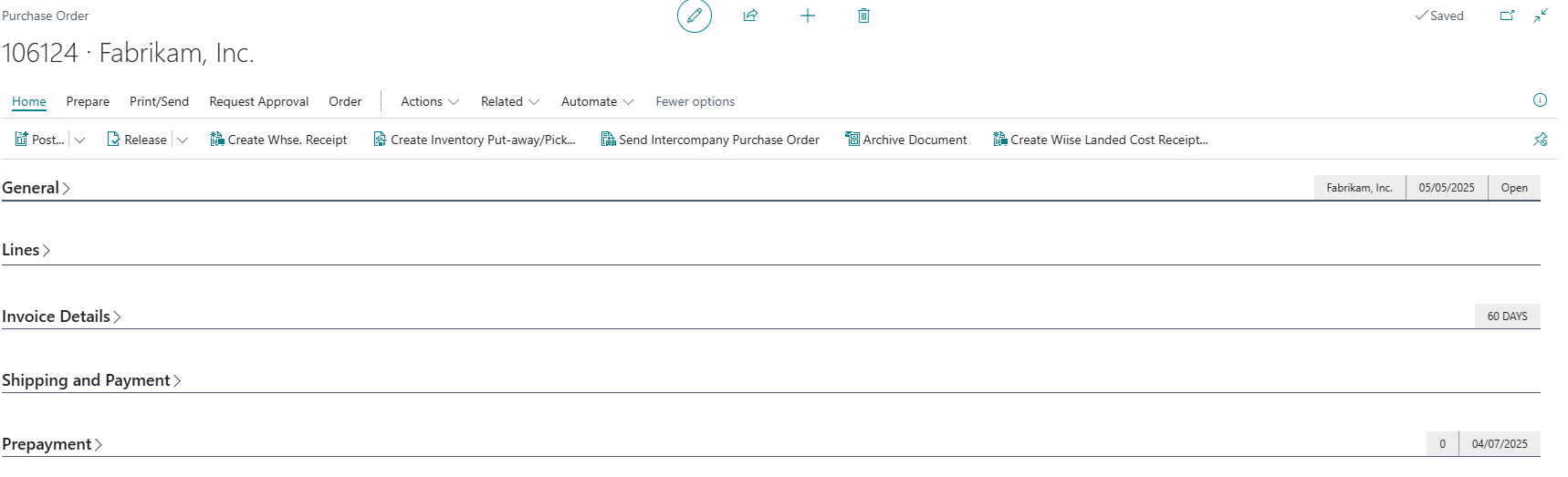
Task: Click the information circle icon
Action: tap(1540, 100)
